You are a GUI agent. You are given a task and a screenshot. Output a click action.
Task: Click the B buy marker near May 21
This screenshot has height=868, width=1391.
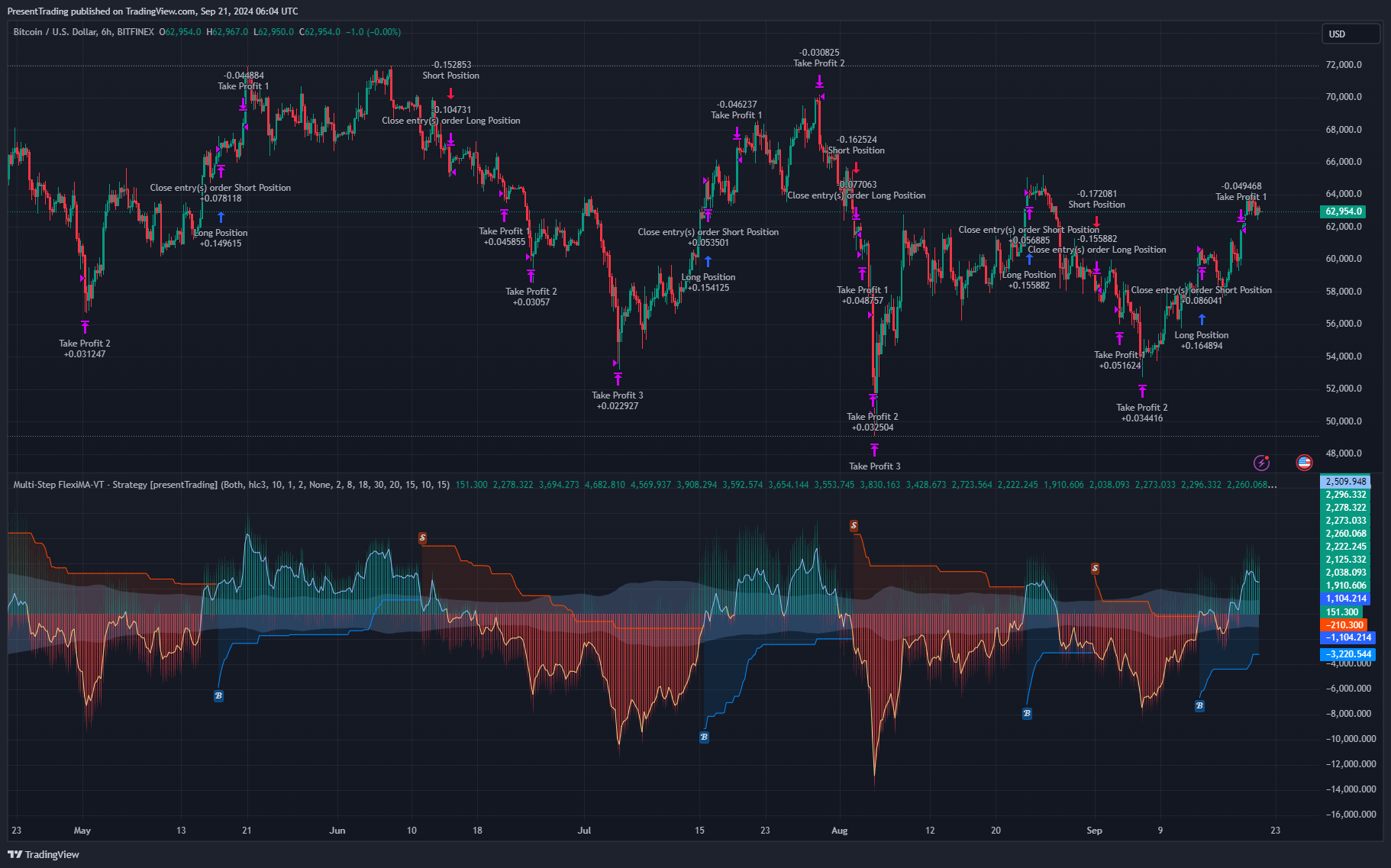tap(218, 695)
